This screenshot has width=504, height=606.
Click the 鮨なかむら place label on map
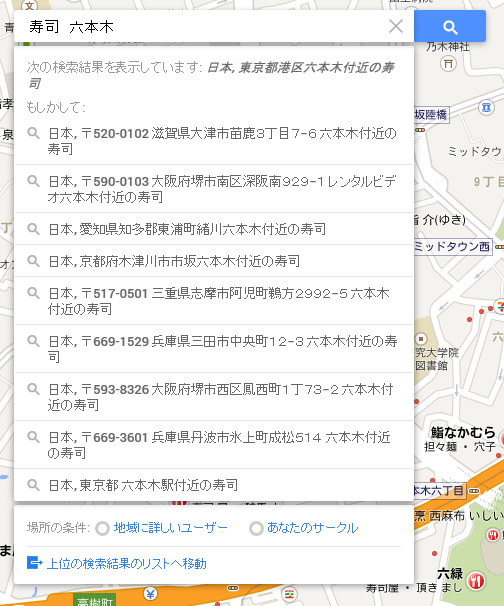[x=463, y=432]
